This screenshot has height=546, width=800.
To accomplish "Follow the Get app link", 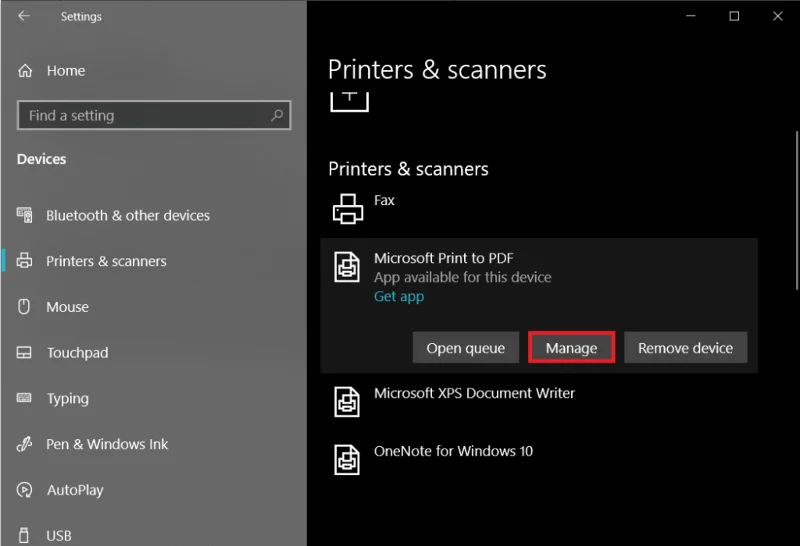I will click(x=399, y=296).
